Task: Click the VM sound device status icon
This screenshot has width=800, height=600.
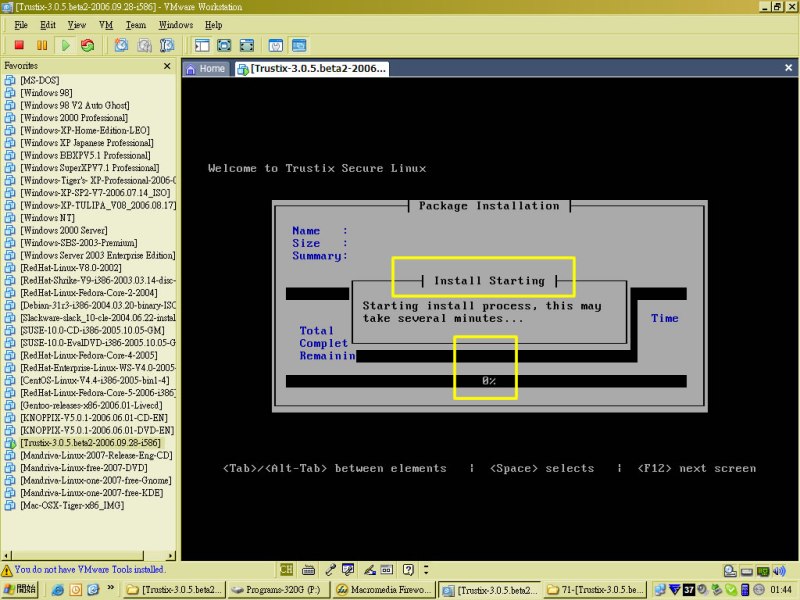Action: [x=779, y=571]
